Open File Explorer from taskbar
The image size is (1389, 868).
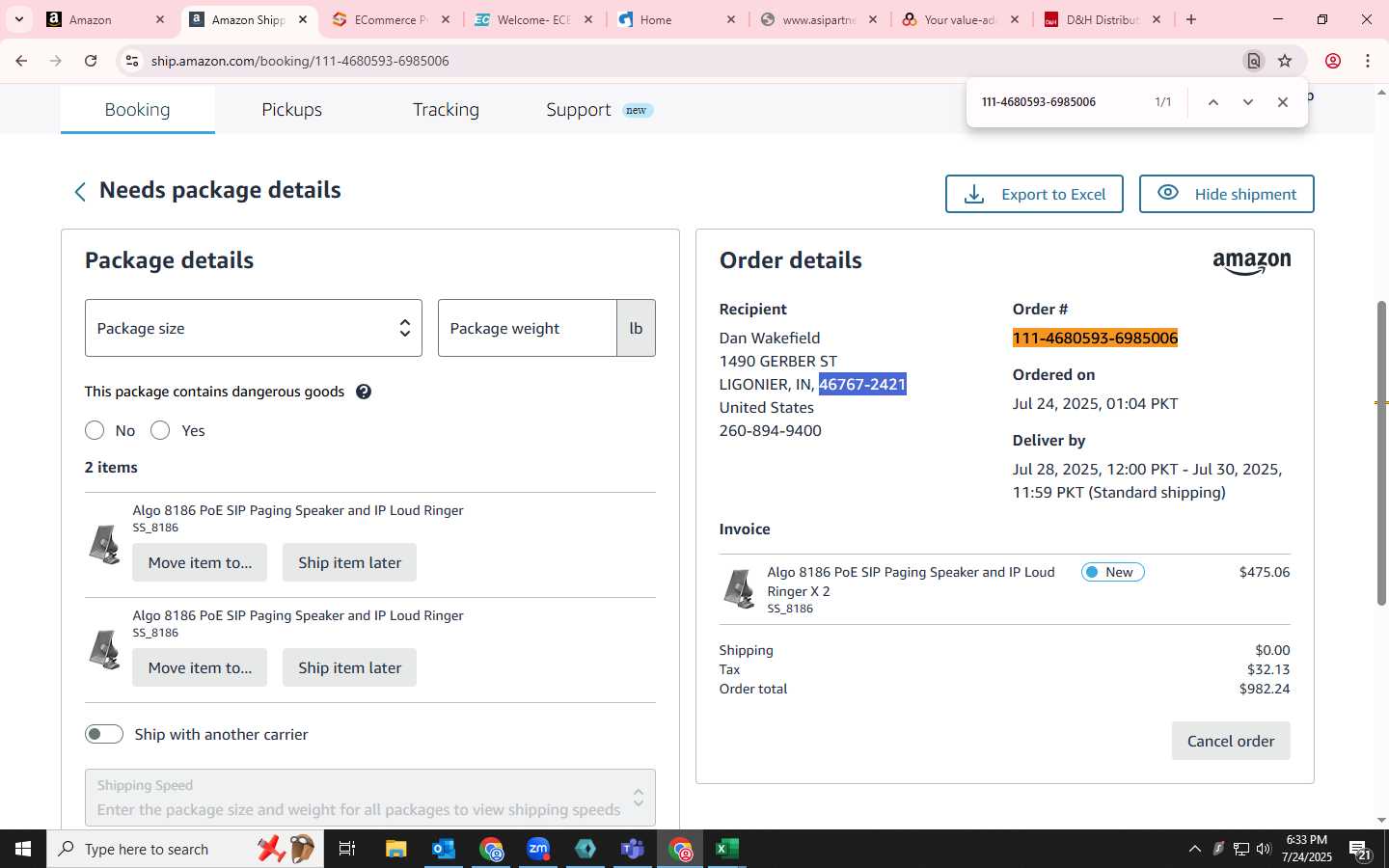pyautogui.click(x=396, y=849)
